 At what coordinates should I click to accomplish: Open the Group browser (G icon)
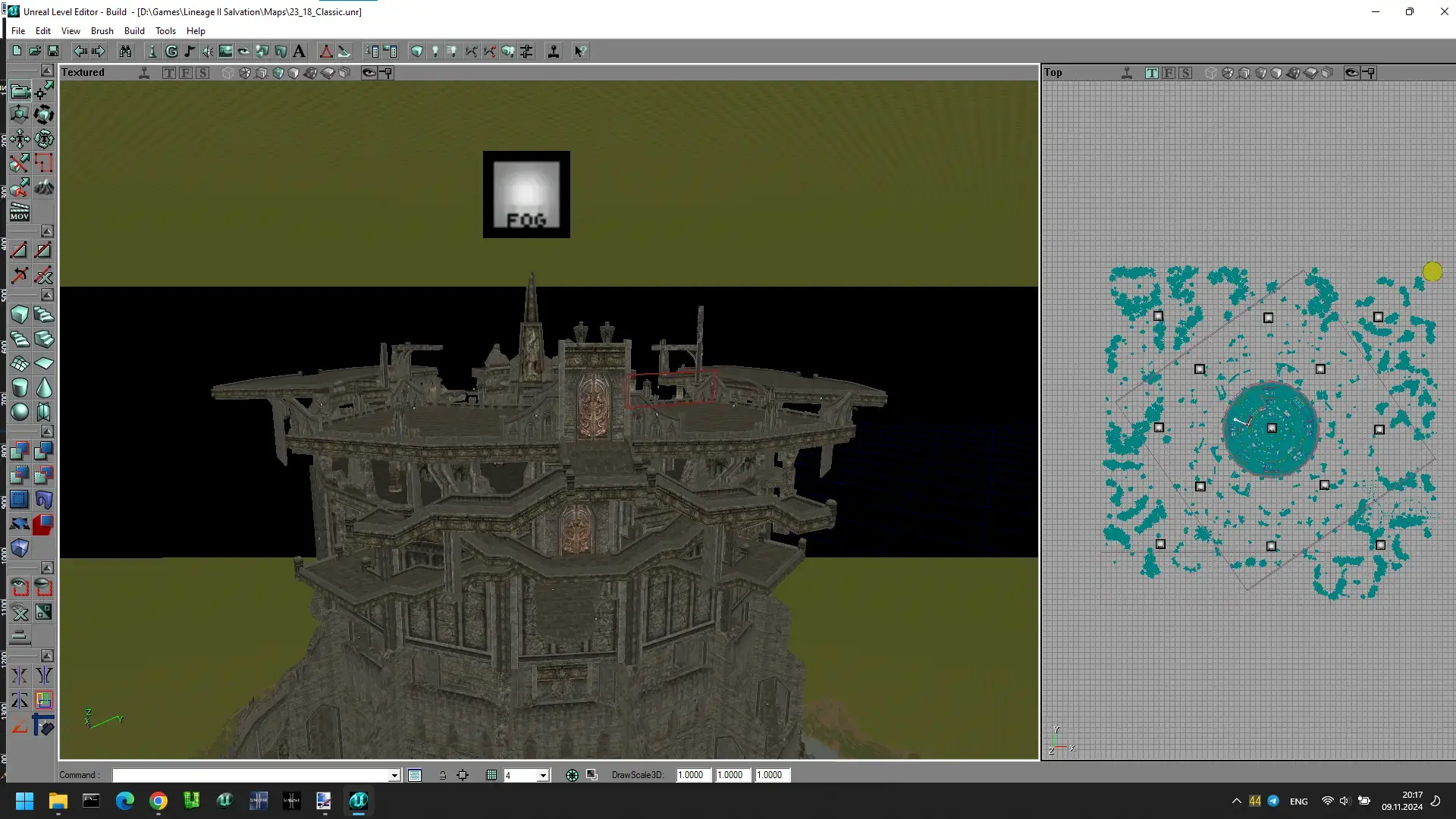point(171,51)
